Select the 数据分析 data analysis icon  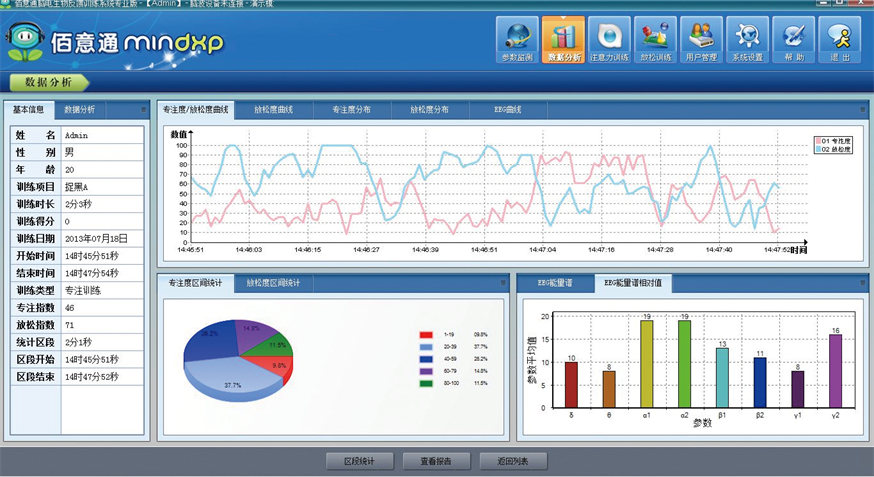point(564,40)
